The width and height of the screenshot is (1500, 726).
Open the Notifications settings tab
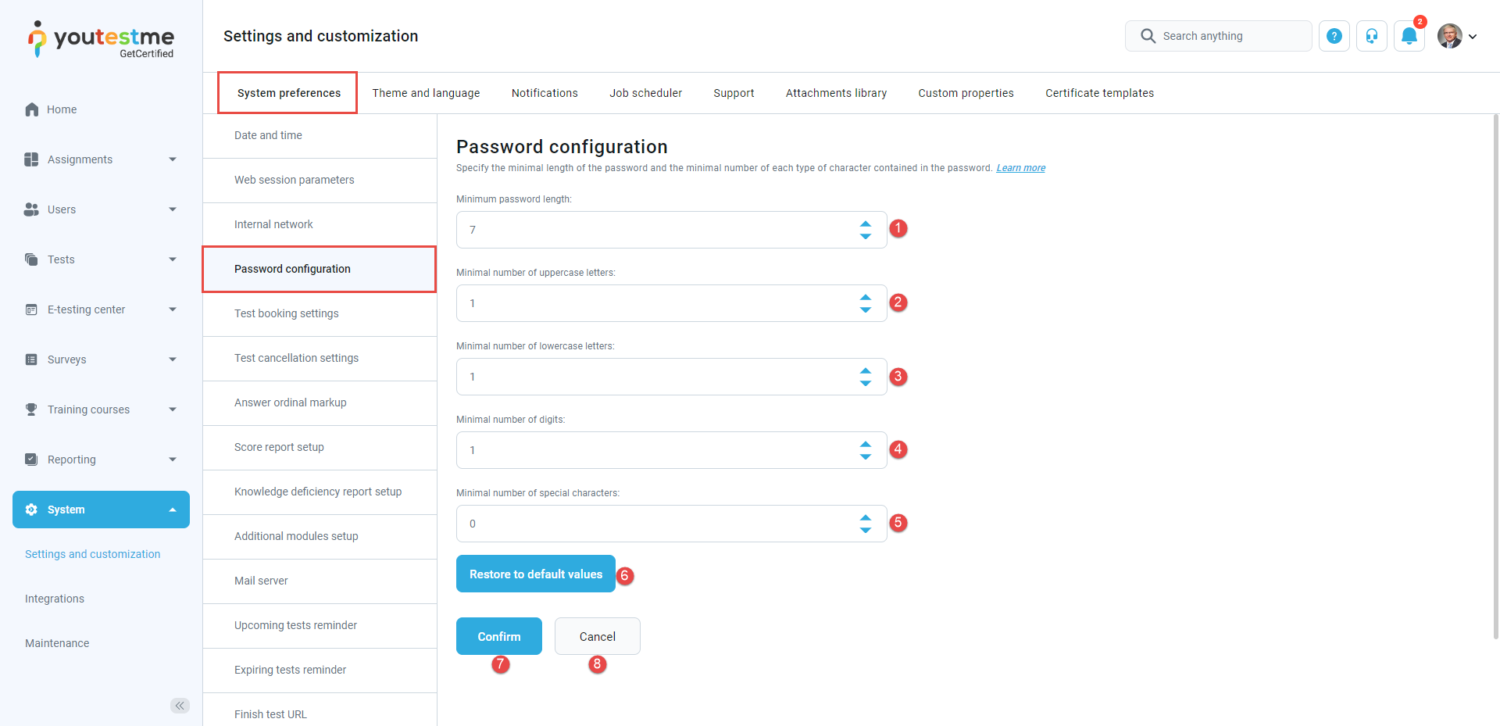[544, 92]
